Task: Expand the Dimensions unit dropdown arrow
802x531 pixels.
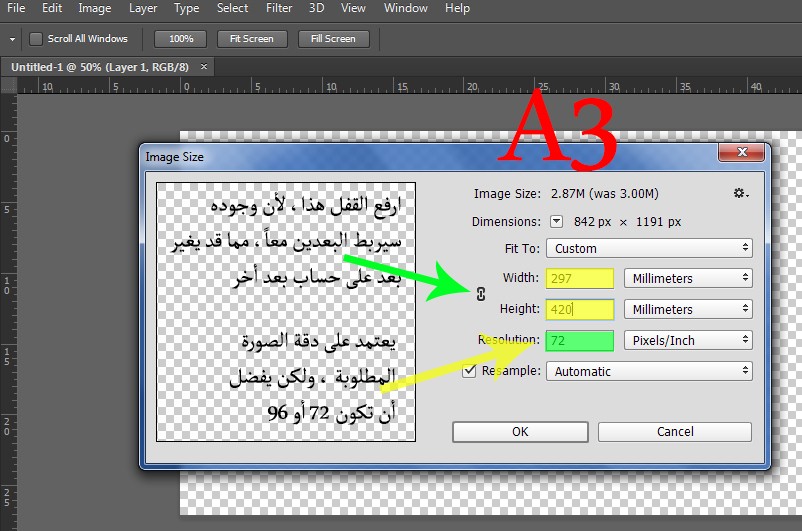Action: click(557, 222)
